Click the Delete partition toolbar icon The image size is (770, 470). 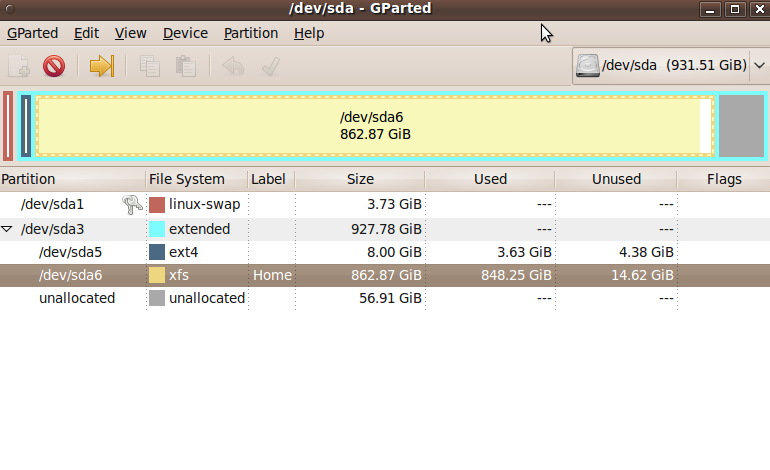pyautogui.click(x=53, y=66)
